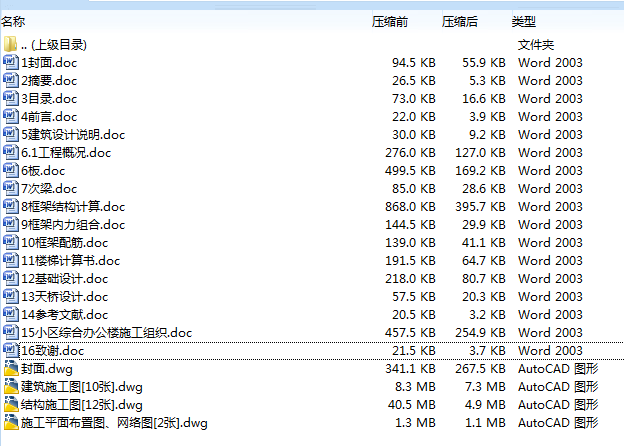The width and height of the screenshot is (624, 446).
Task: Click the 文件夹 type cell
Action: pyautogui.click(x=536, y=45)
